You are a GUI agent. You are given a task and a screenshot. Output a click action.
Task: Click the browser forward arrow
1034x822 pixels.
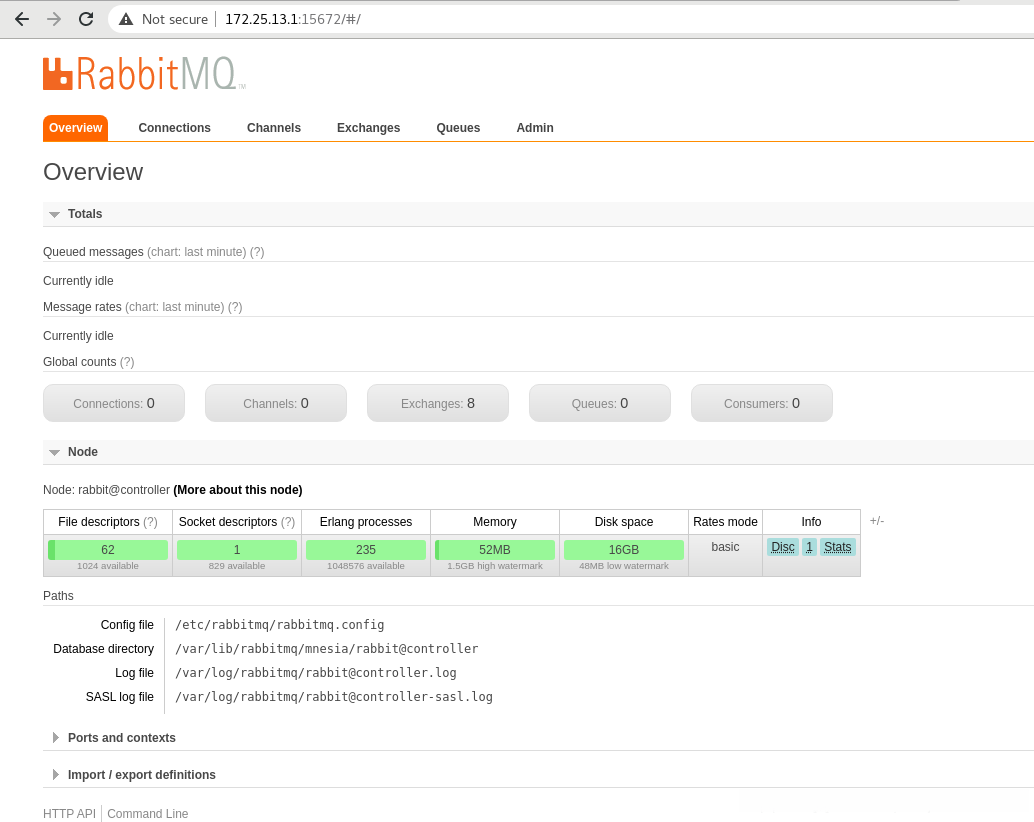[54, 19]
